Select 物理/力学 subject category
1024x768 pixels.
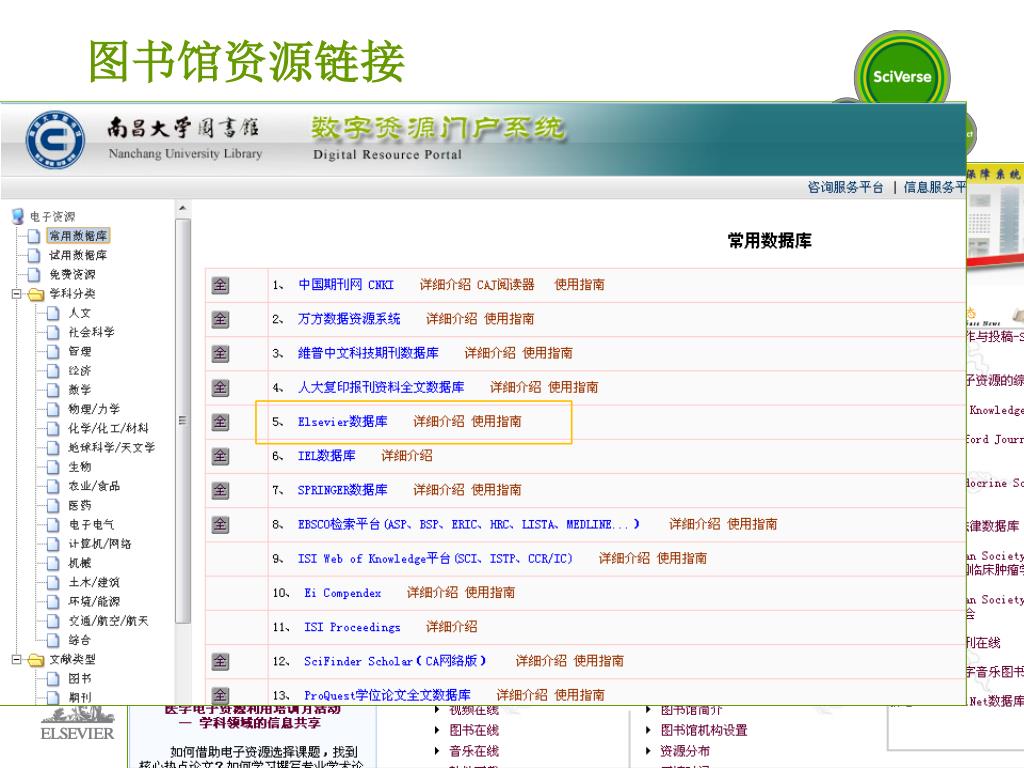point(94,409)
